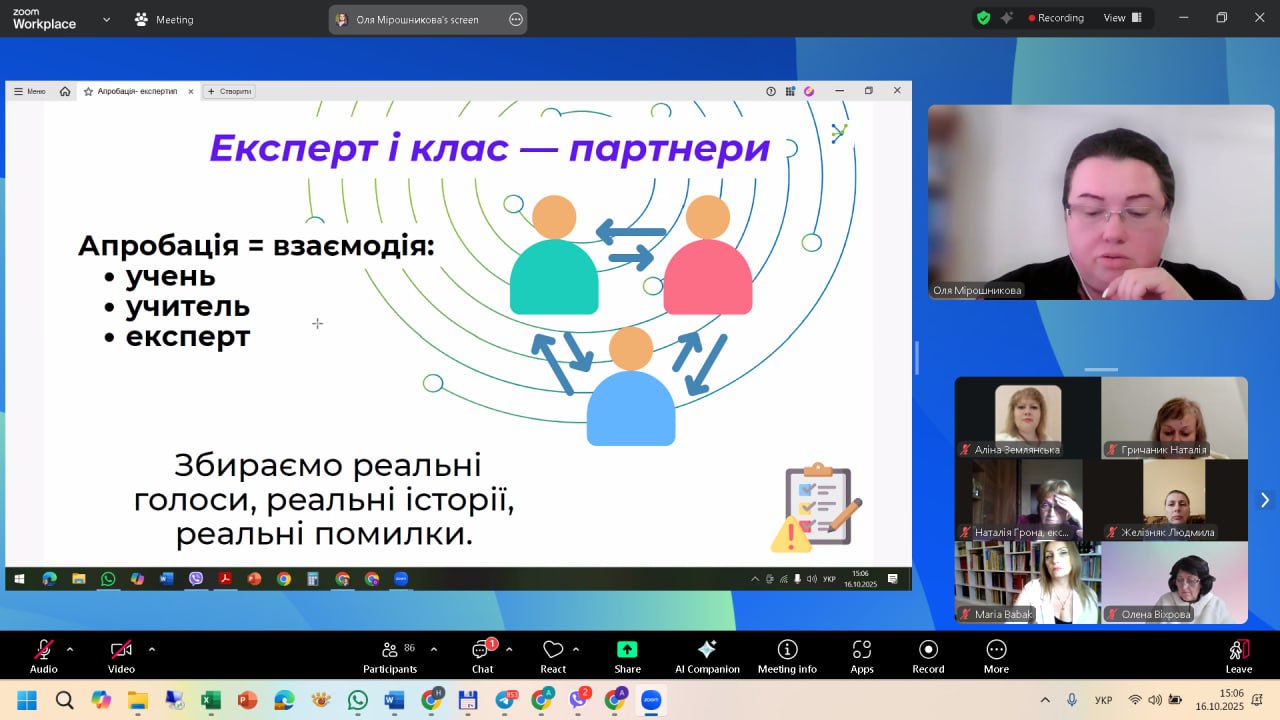Click the network Wi-Fi icon in system tray
Screen dimensions: 1280x720
1135,700
